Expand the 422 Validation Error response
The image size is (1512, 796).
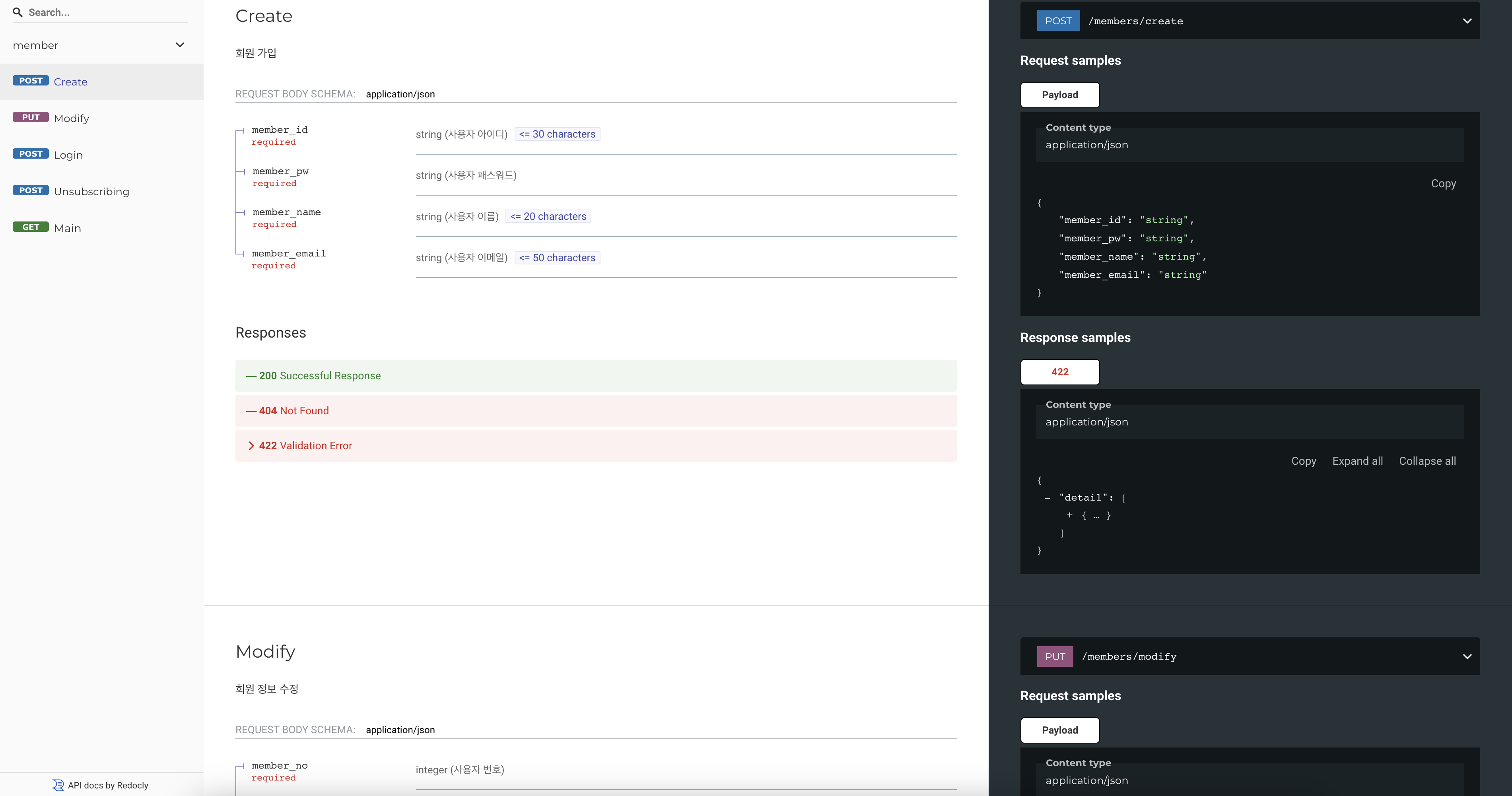tap(305, 446)
